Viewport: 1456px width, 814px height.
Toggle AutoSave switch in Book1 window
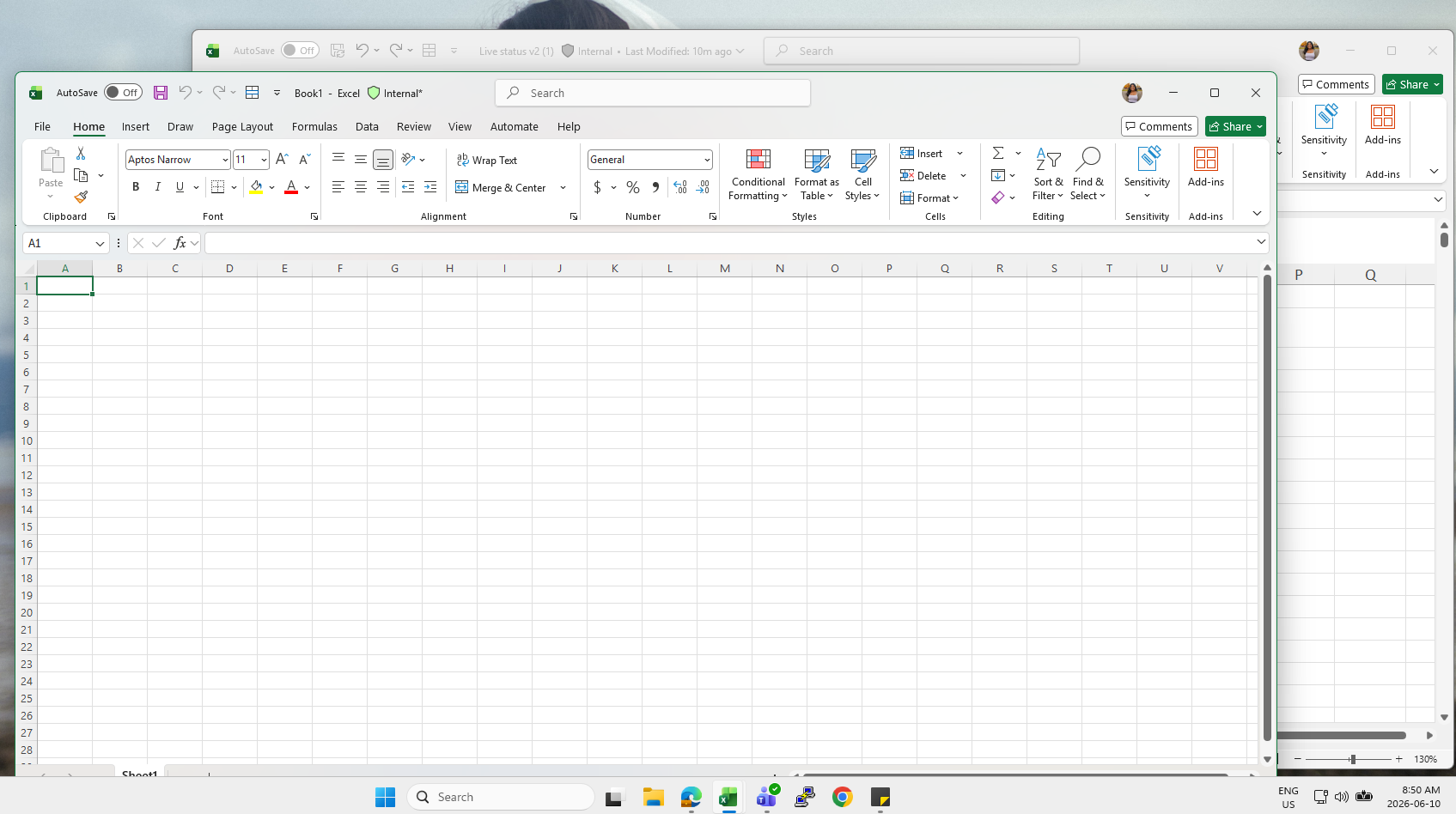coord(123,93)
